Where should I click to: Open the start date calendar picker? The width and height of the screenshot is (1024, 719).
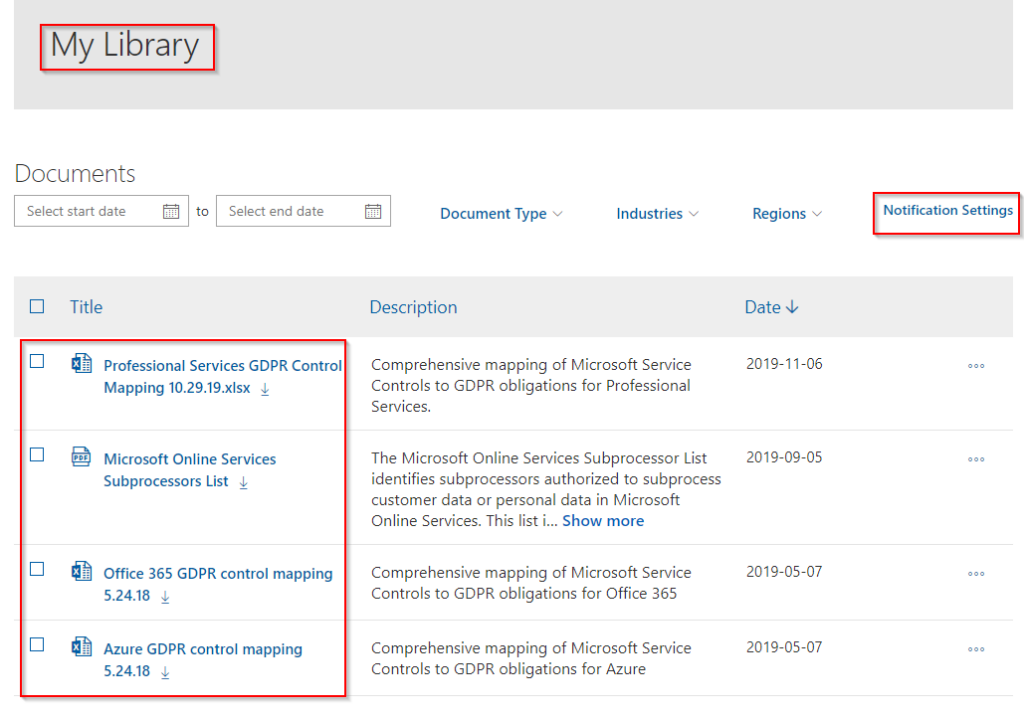click(x=171, y=211)
